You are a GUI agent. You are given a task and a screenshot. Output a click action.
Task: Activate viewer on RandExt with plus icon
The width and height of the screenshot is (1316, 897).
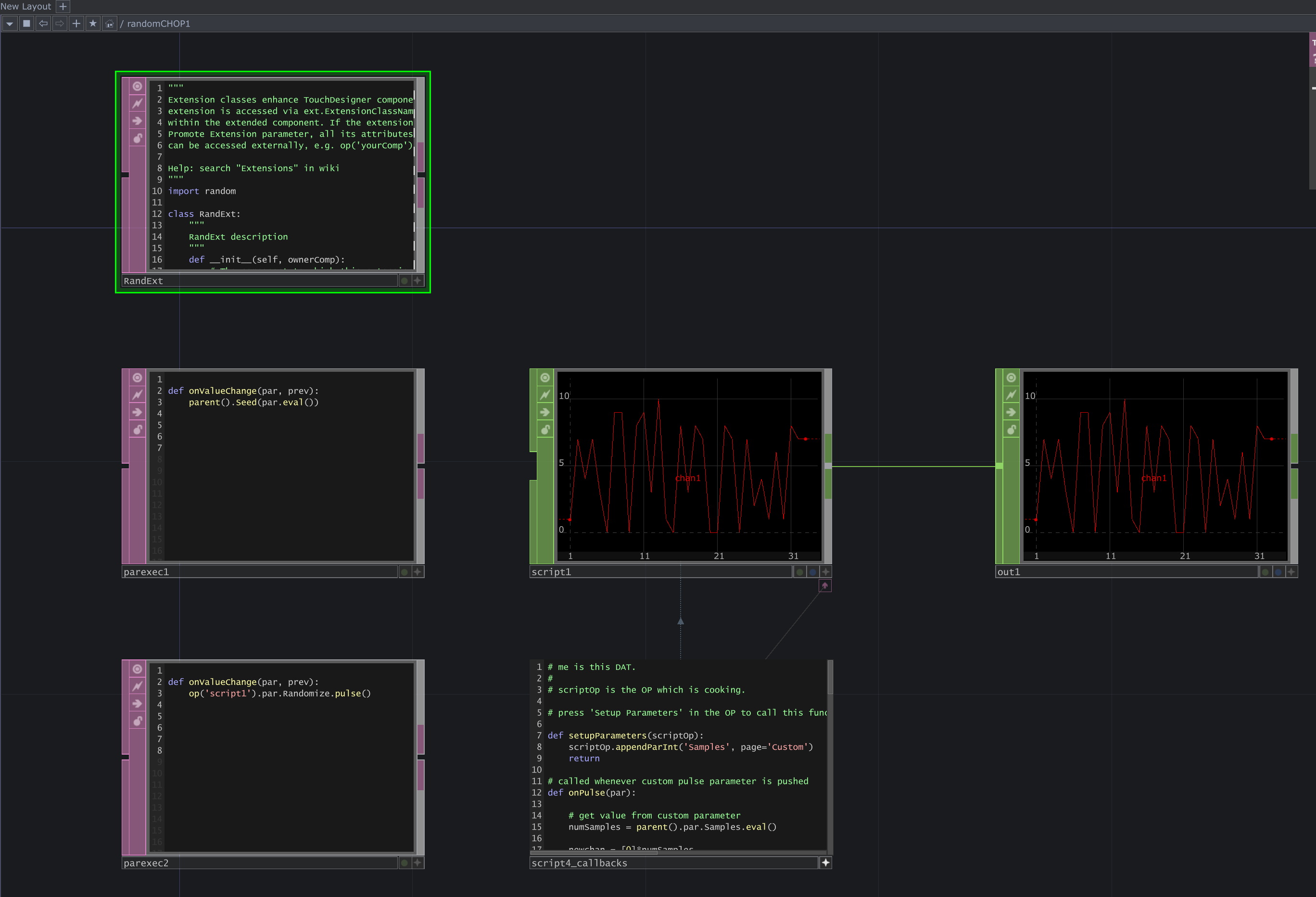click(x=418, y=281)
